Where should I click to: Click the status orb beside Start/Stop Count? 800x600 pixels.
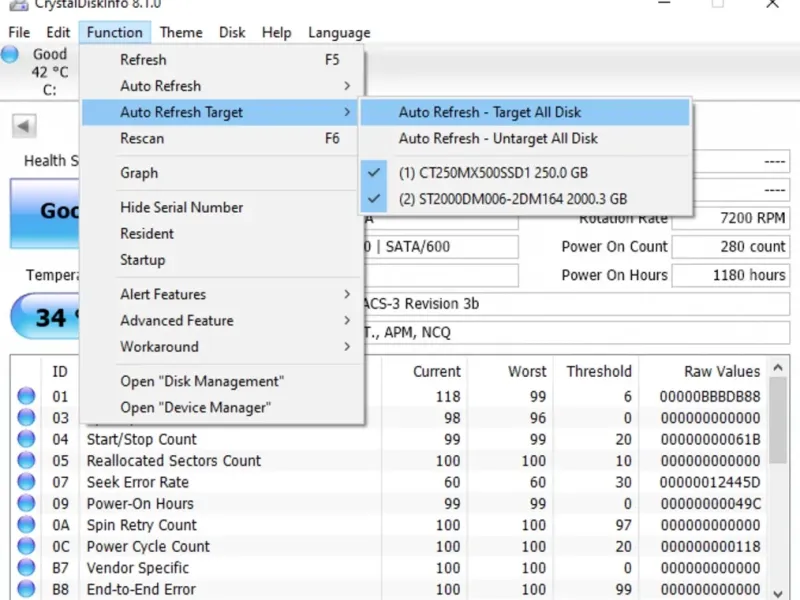click(x=26, y=439)
